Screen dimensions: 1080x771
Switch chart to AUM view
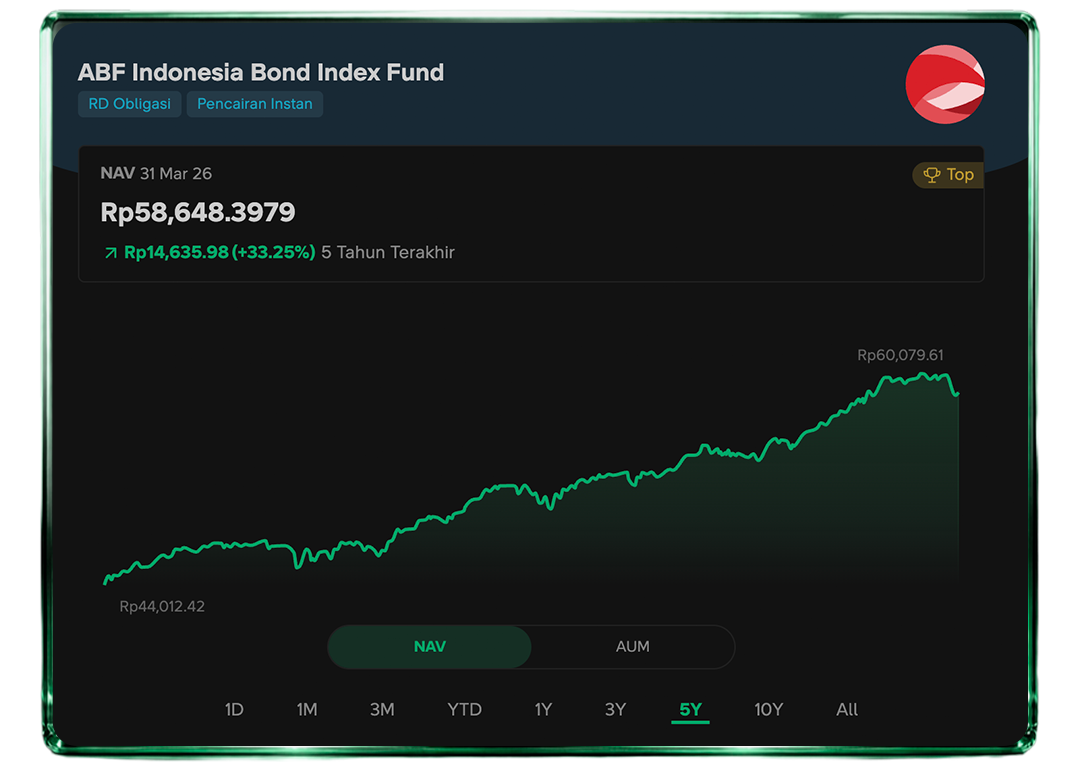632,646
